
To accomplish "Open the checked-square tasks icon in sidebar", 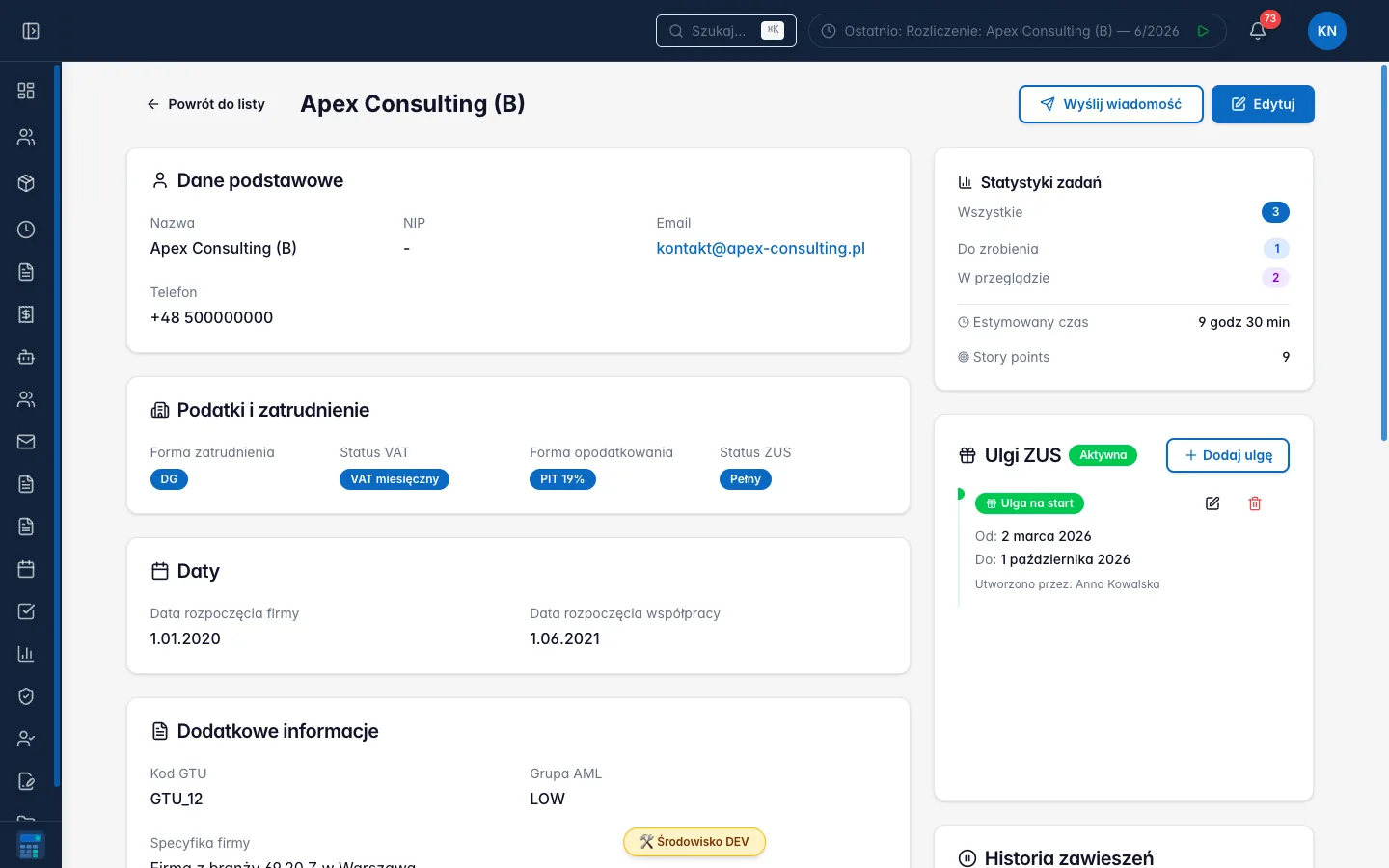I will pyautogui.click(x=26, y=611).
